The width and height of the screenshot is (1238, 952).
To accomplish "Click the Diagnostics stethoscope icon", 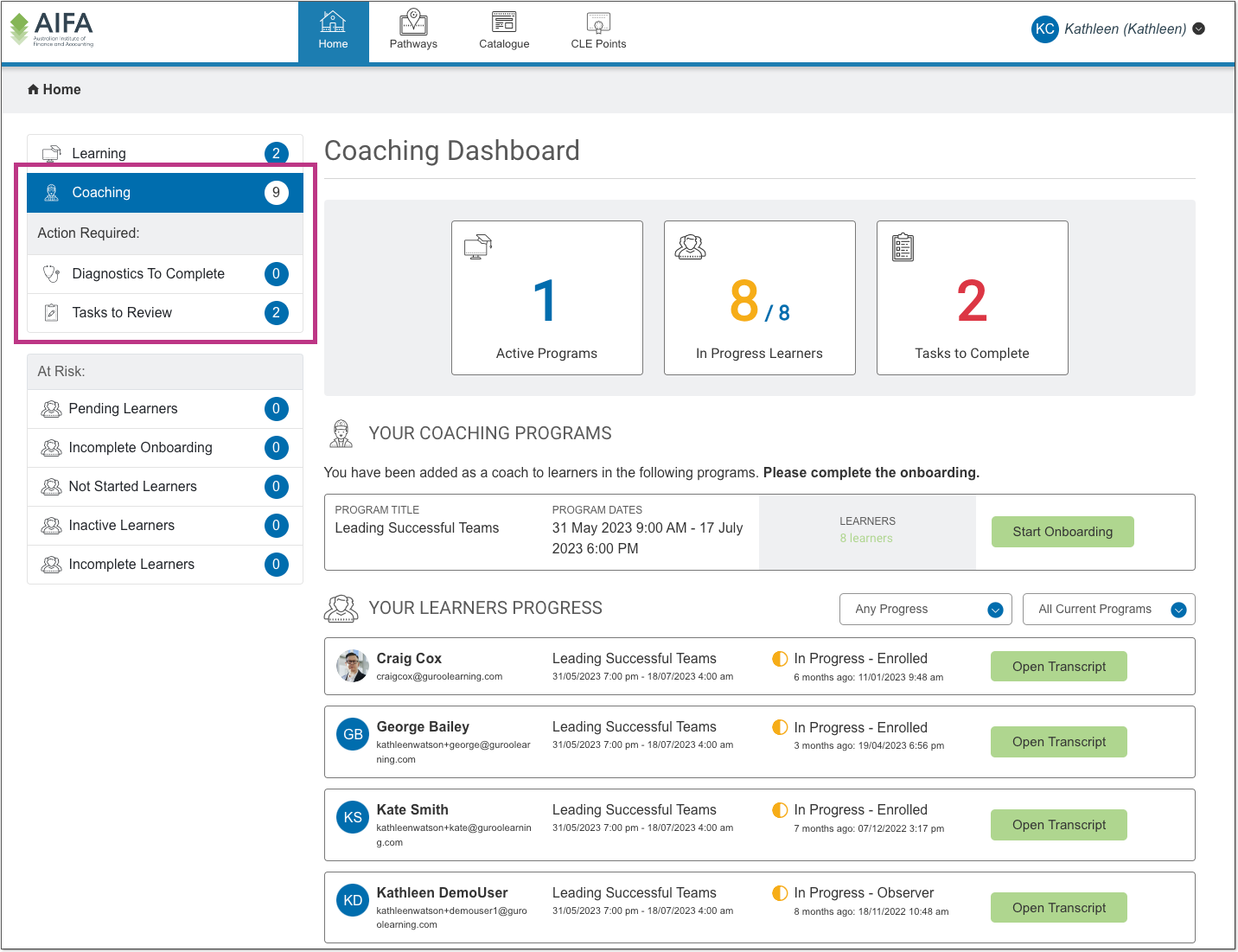I will (51, 273).
